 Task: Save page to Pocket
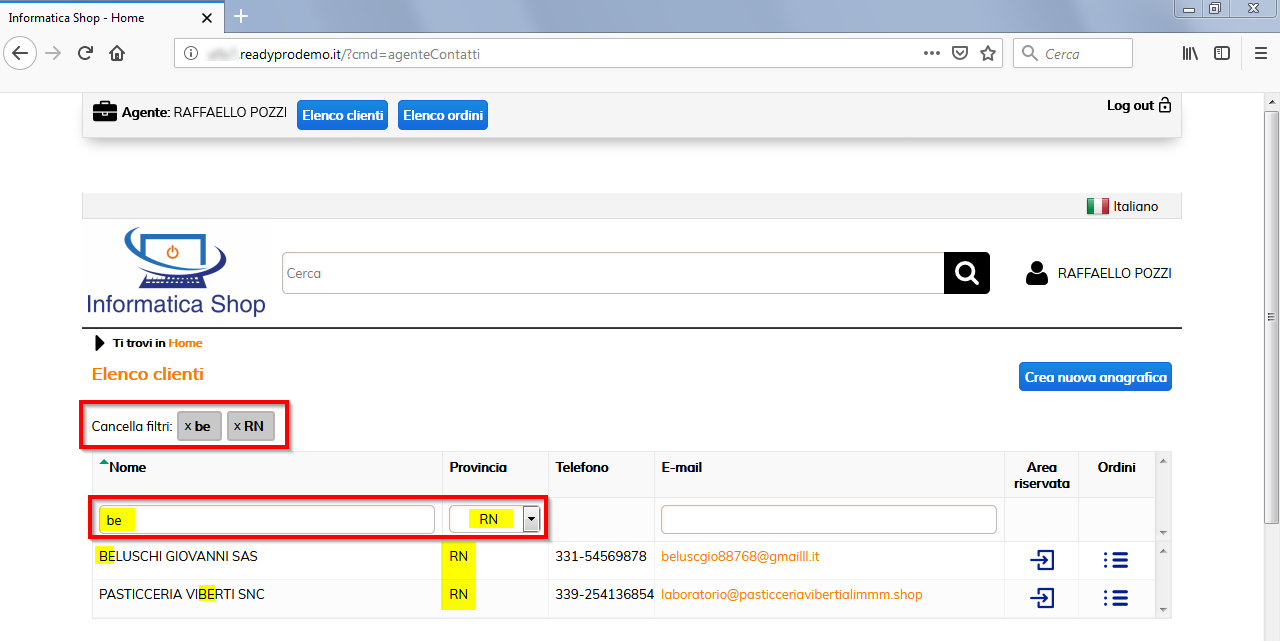(x=959, y=54)
